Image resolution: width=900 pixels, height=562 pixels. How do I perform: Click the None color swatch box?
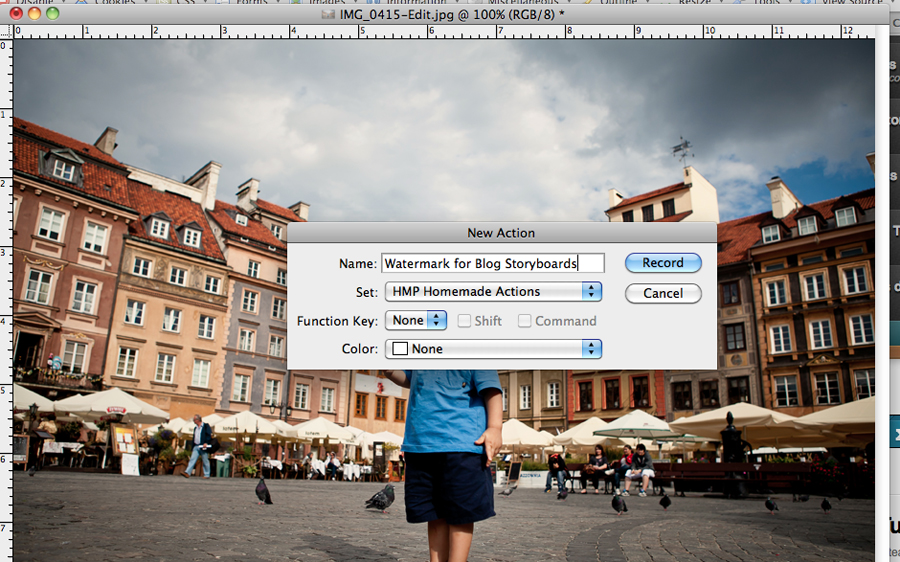[x=400, y=349]
